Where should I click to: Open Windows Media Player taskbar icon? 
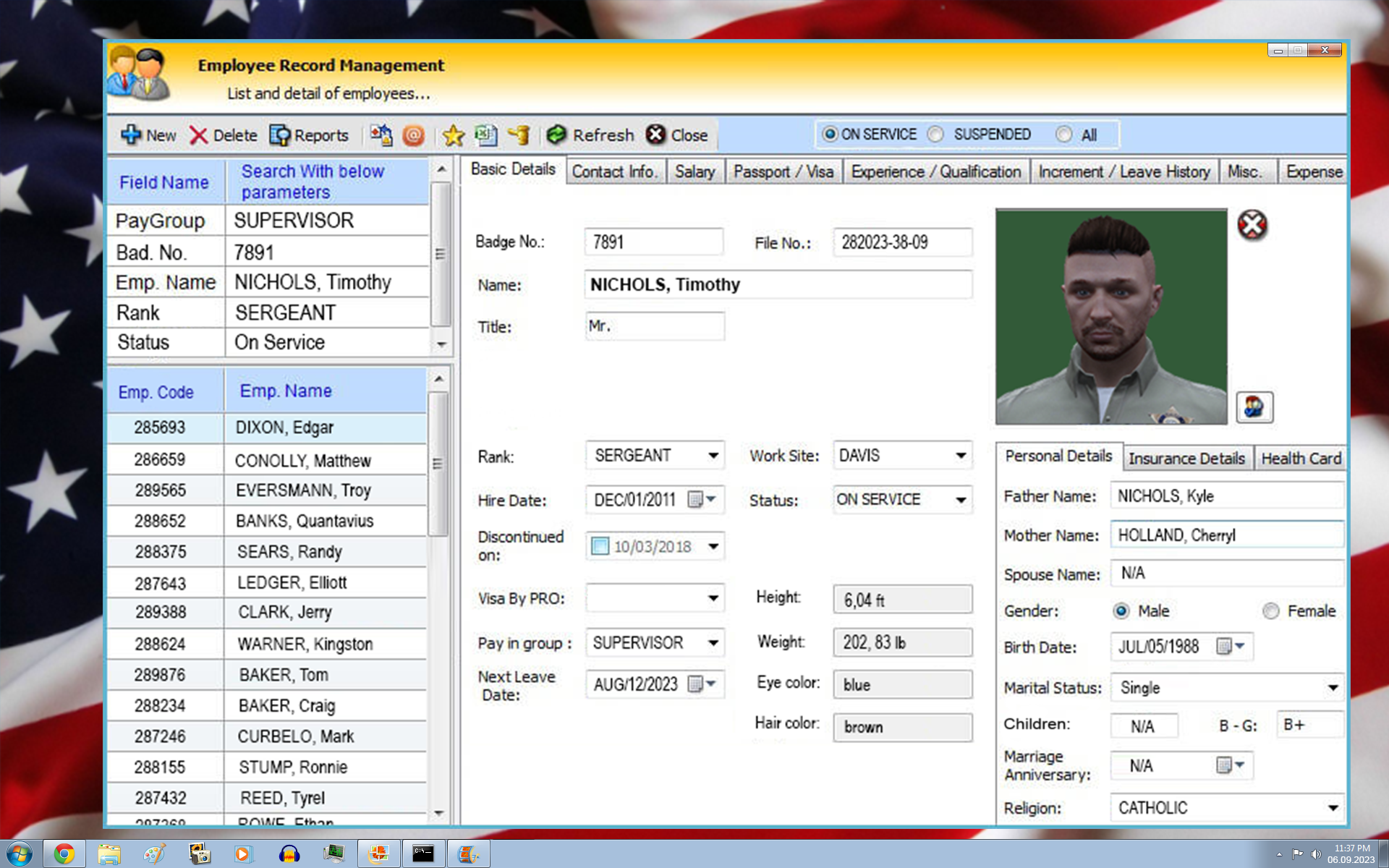click(x=243, y=854)
